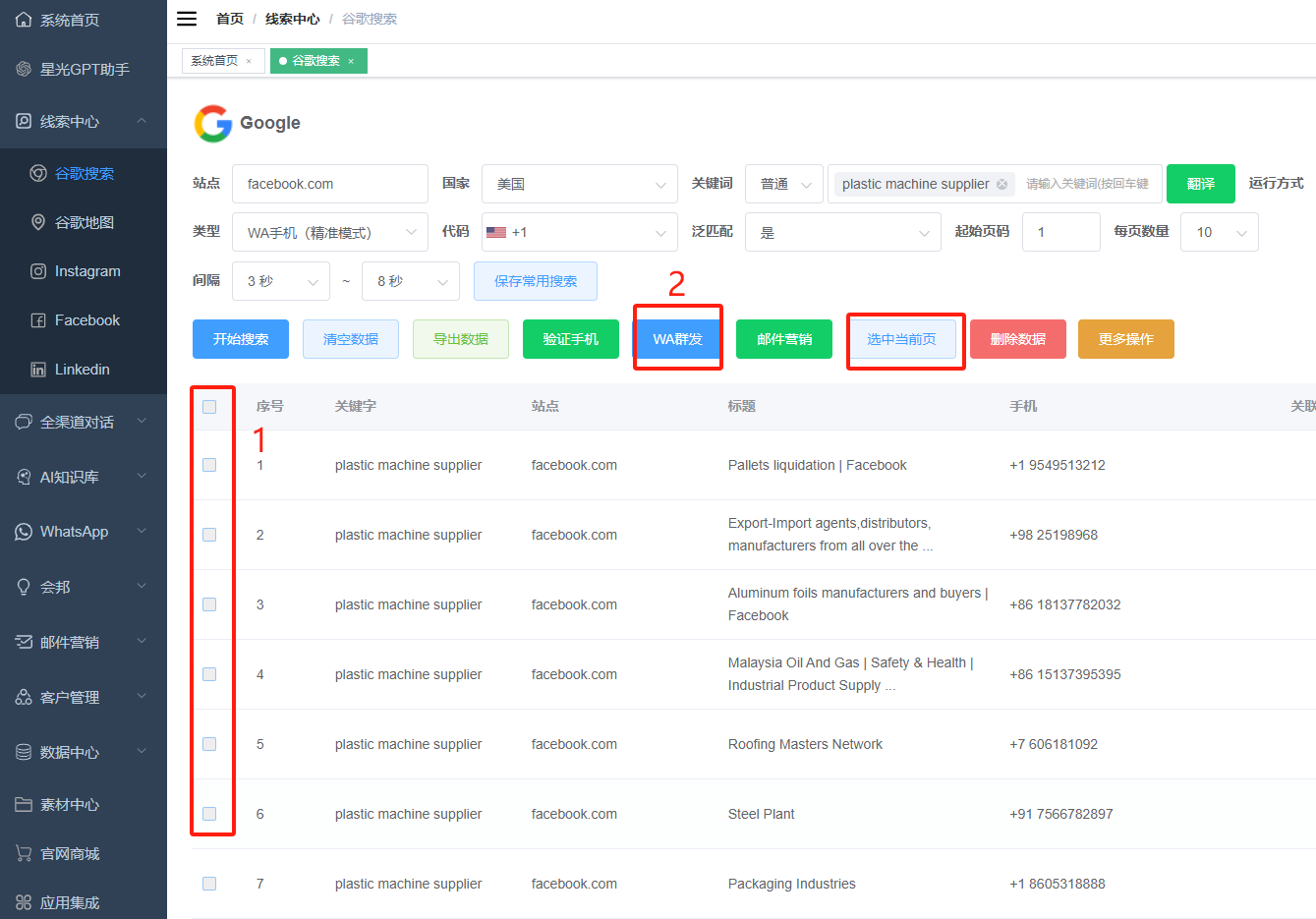Click the 邮件营销 sidebar mail icon
1316x919 pixels.
click(x=24, y=642)
